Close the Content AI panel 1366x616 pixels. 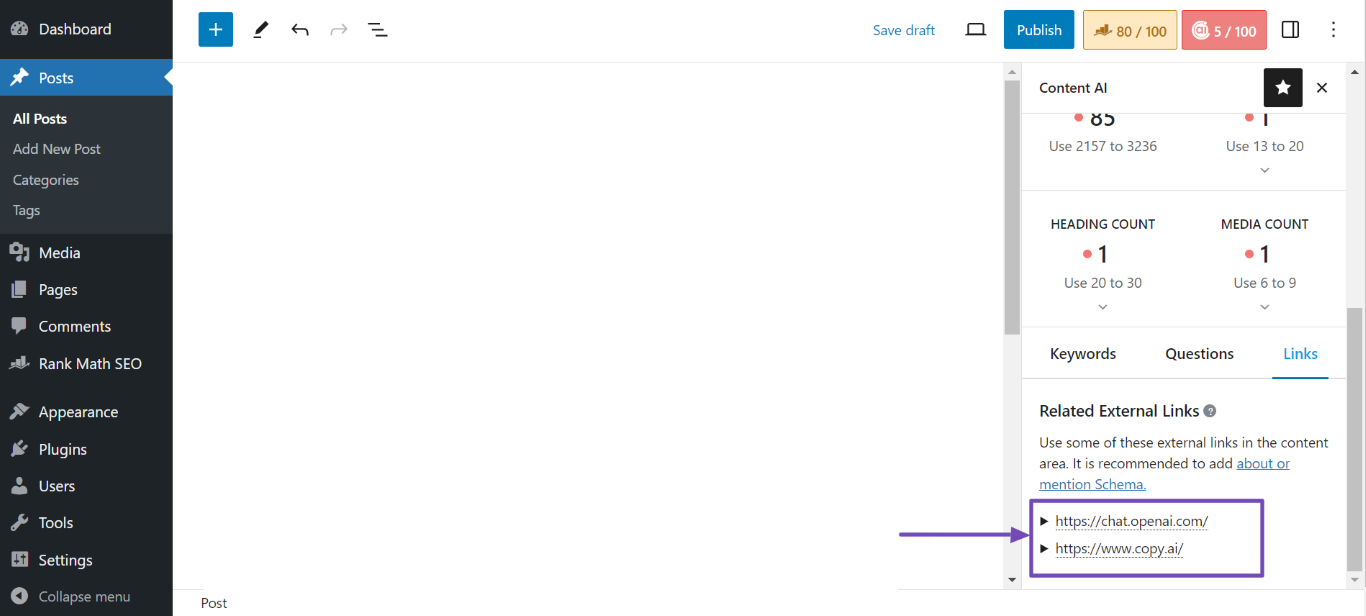(1322, 88)
